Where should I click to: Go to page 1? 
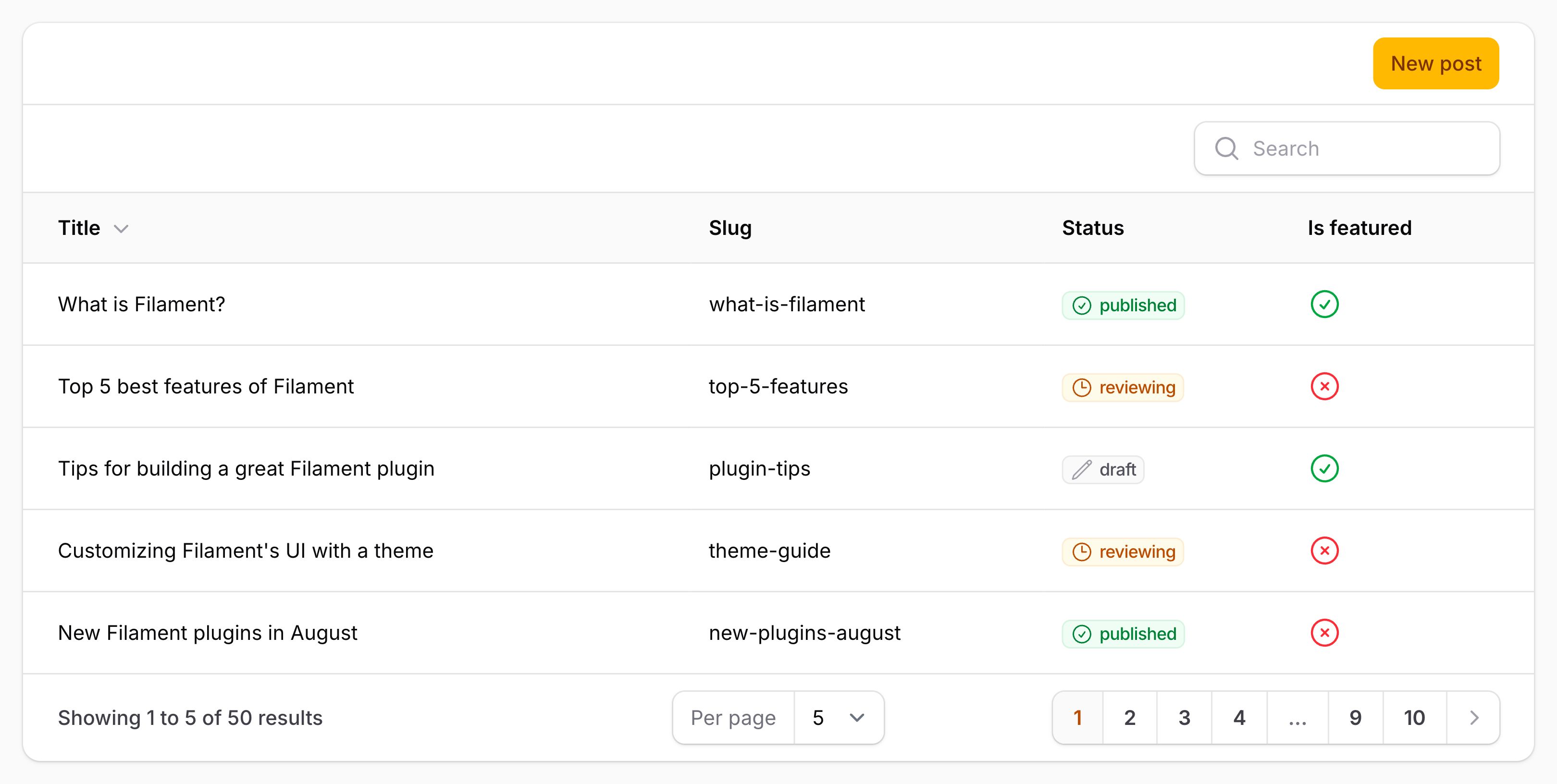point(1078,718)
